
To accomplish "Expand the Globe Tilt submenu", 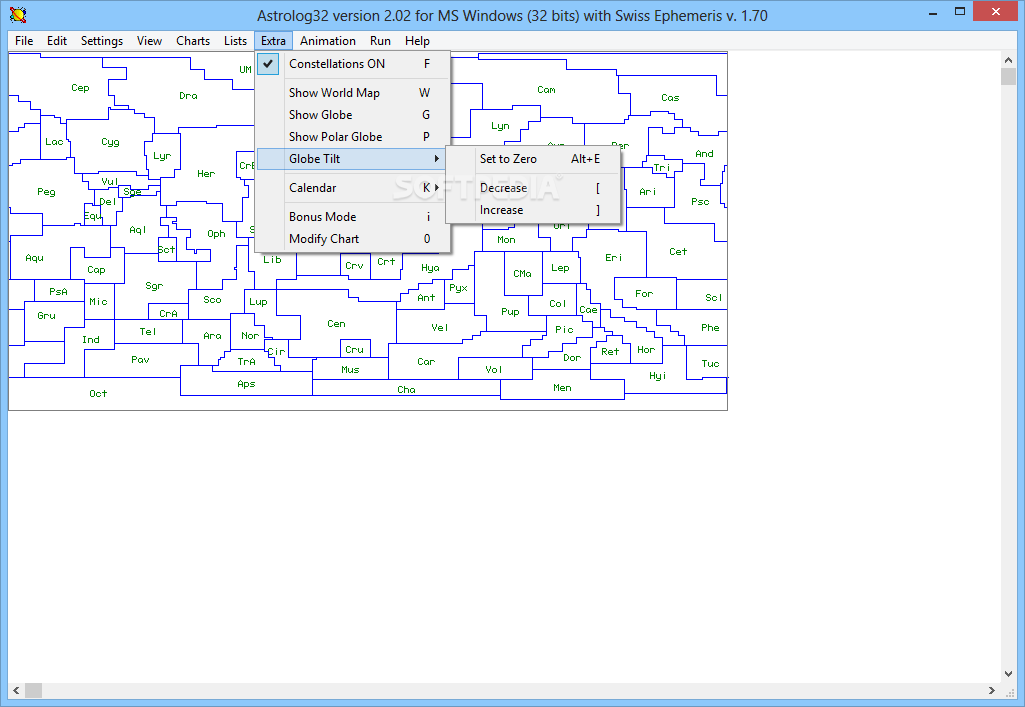I will (352, 159).
